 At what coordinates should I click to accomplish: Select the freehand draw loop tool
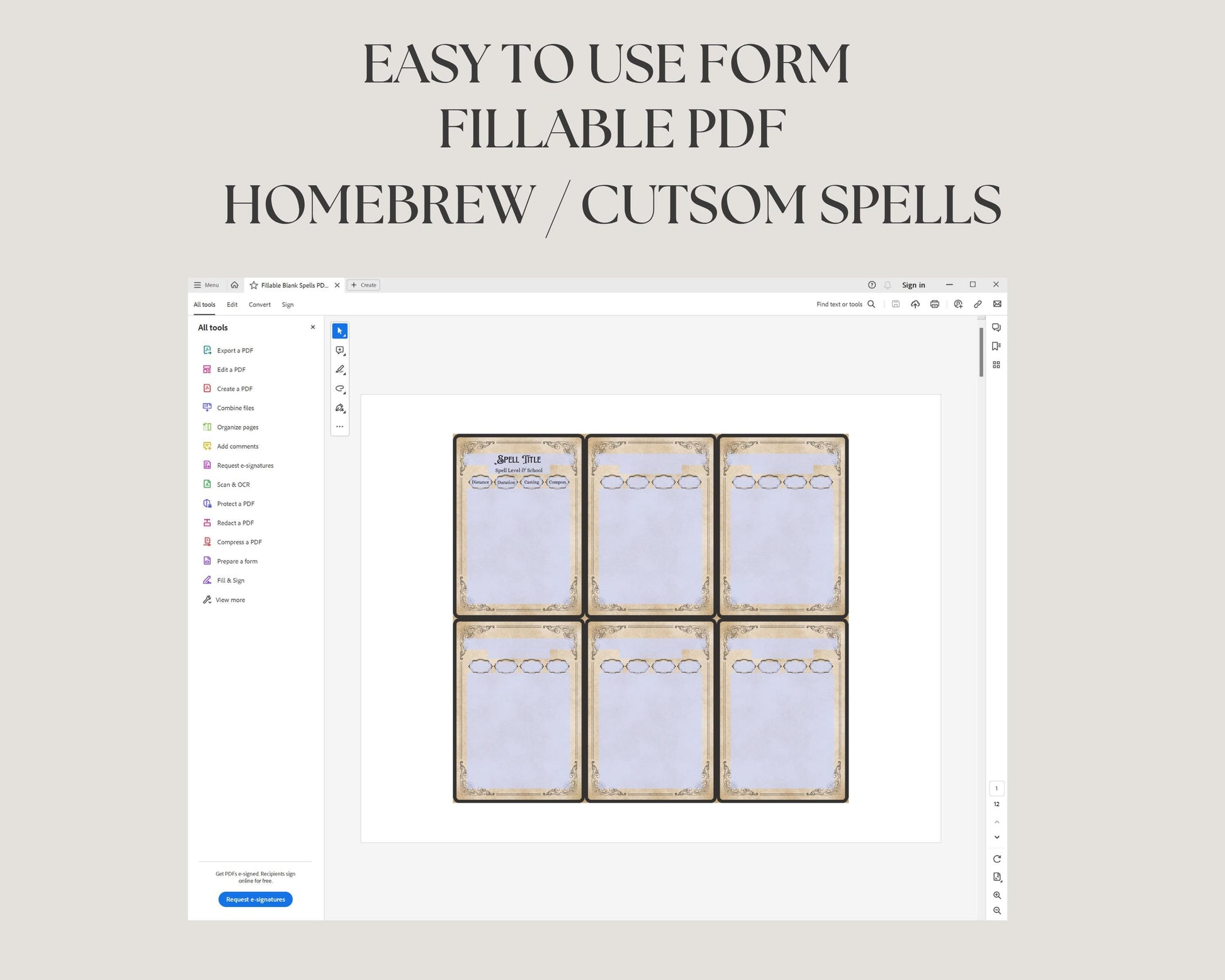(x=339, y=389)
